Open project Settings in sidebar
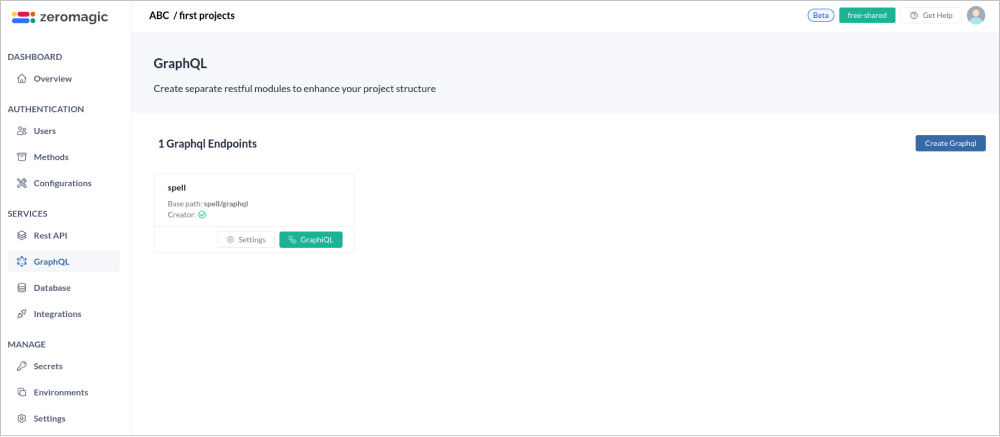 pos(64,419)
